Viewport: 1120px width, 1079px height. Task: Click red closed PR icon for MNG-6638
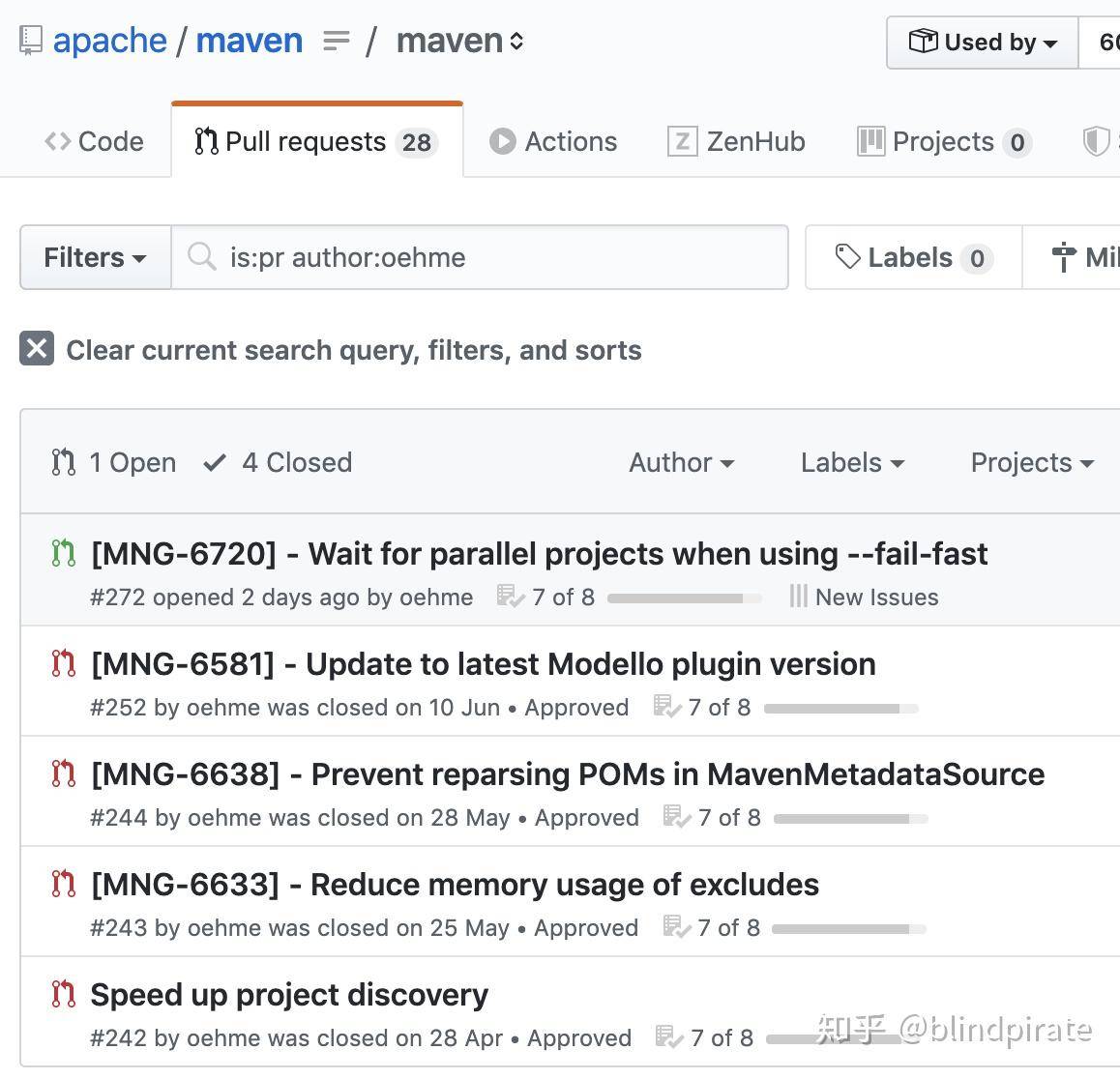64,774
